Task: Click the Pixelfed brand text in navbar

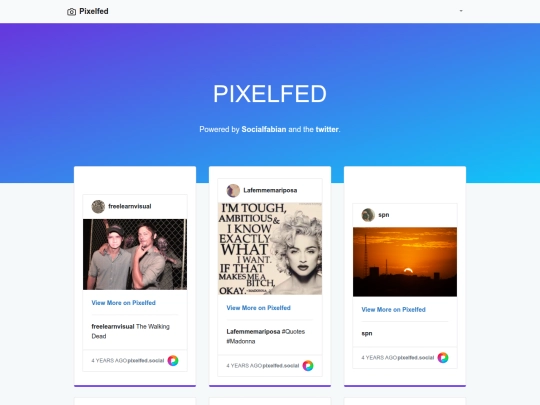Action: tap(94, 11)
